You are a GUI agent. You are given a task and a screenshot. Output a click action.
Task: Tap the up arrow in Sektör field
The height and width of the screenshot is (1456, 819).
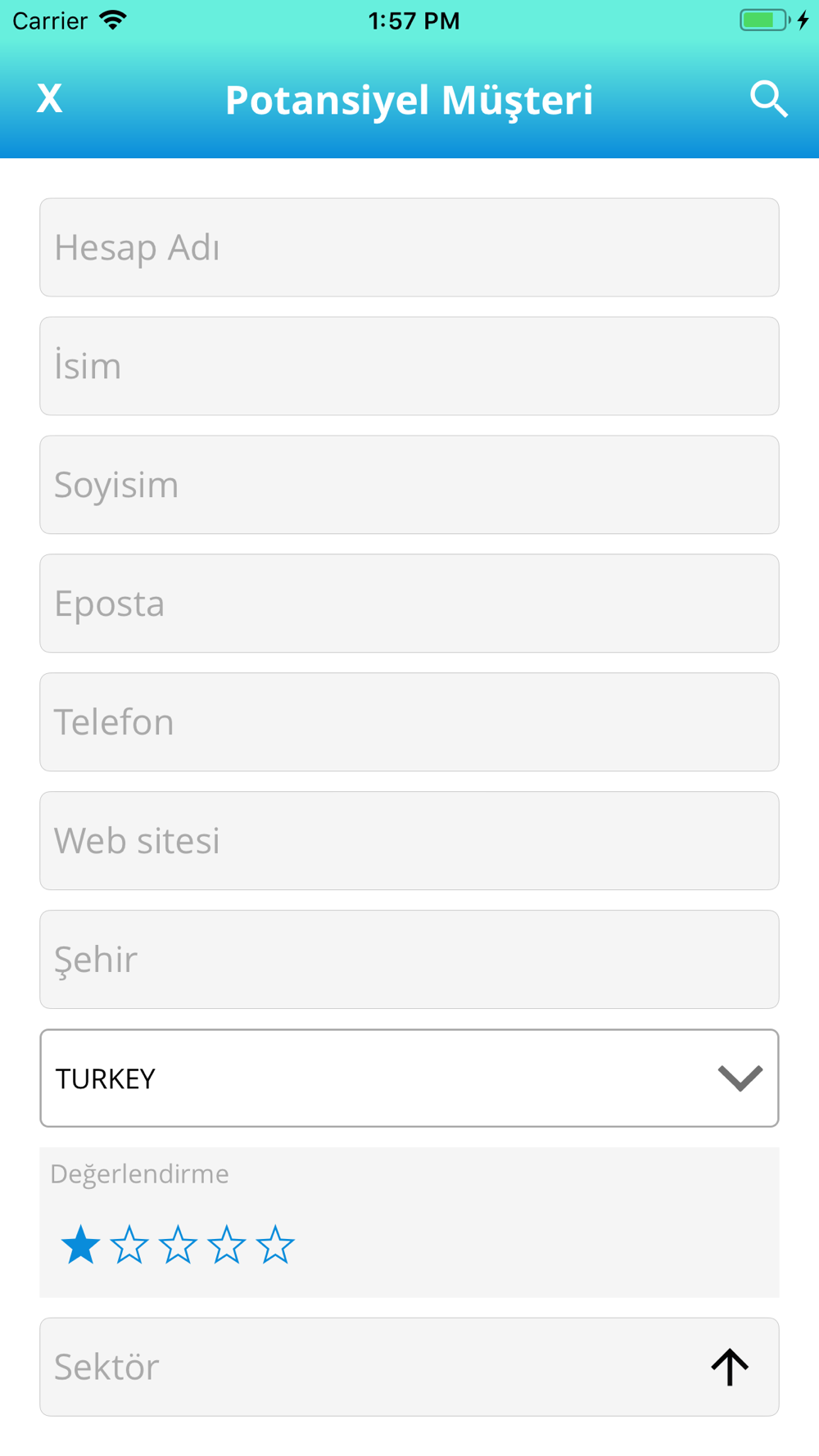[x=730, y=1367]
